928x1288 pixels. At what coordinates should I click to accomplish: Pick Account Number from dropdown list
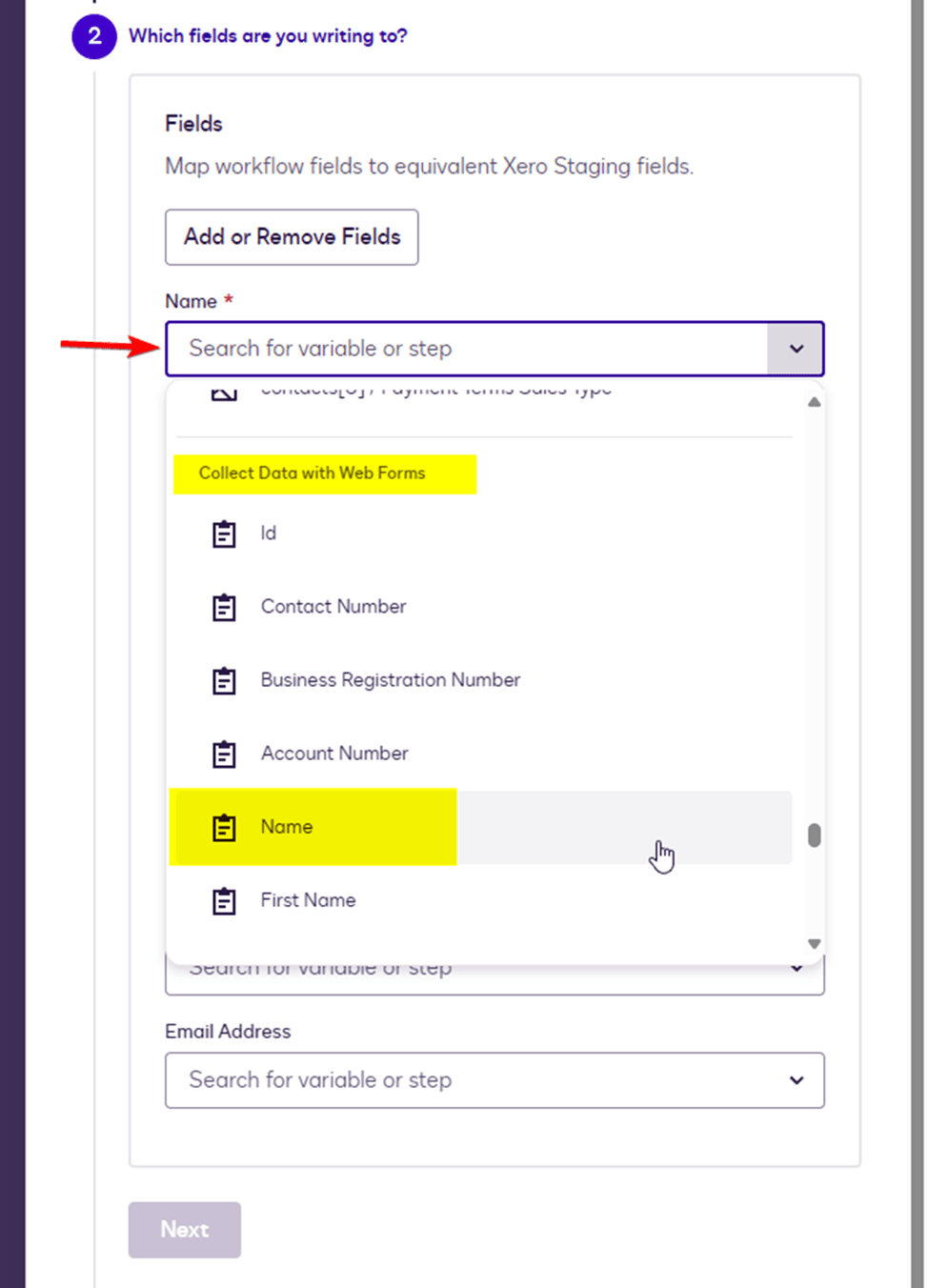[x=334, y=754]
